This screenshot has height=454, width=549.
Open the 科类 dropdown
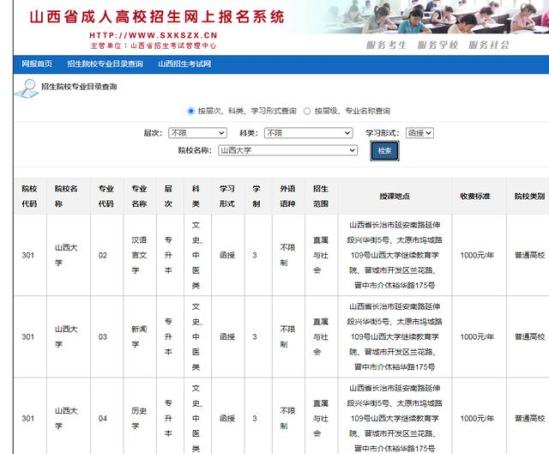[x=308, y=133]
